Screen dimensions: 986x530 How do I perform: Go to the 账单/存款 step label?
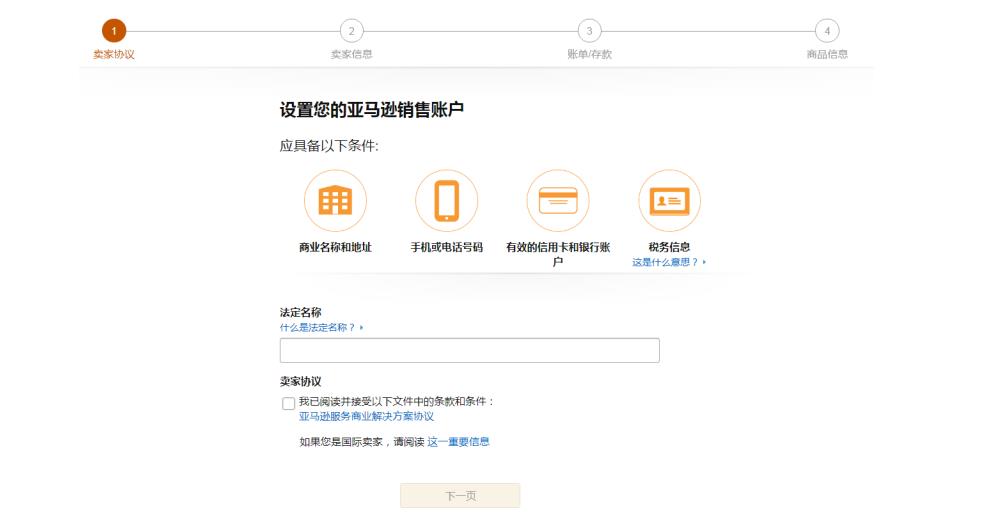(x=589, y=54)
